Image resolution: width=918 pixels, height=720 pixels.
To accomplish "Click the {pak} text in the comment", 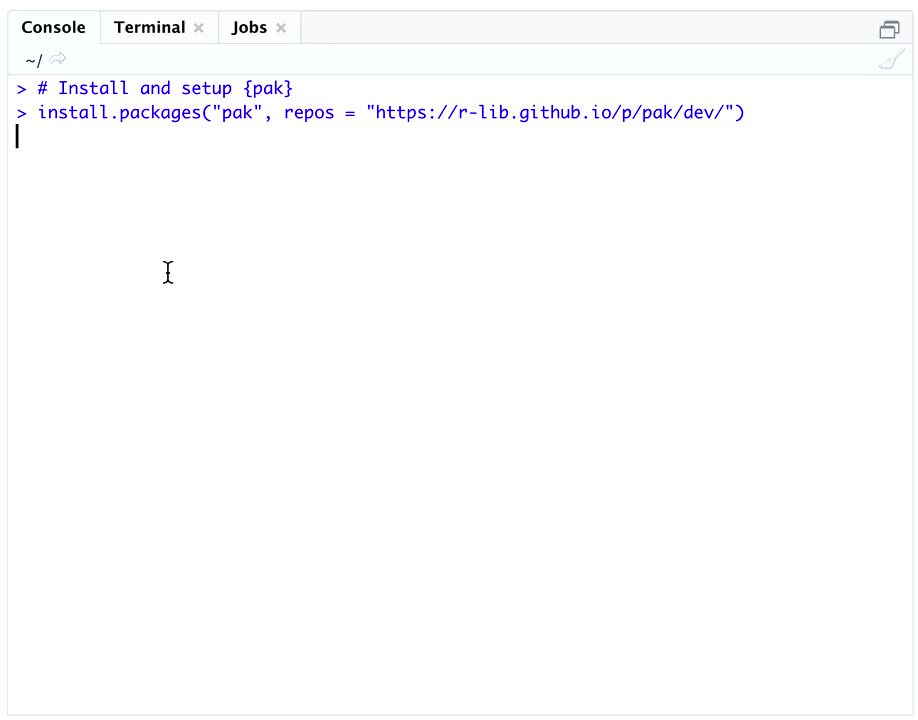I will tap(268, 88).
